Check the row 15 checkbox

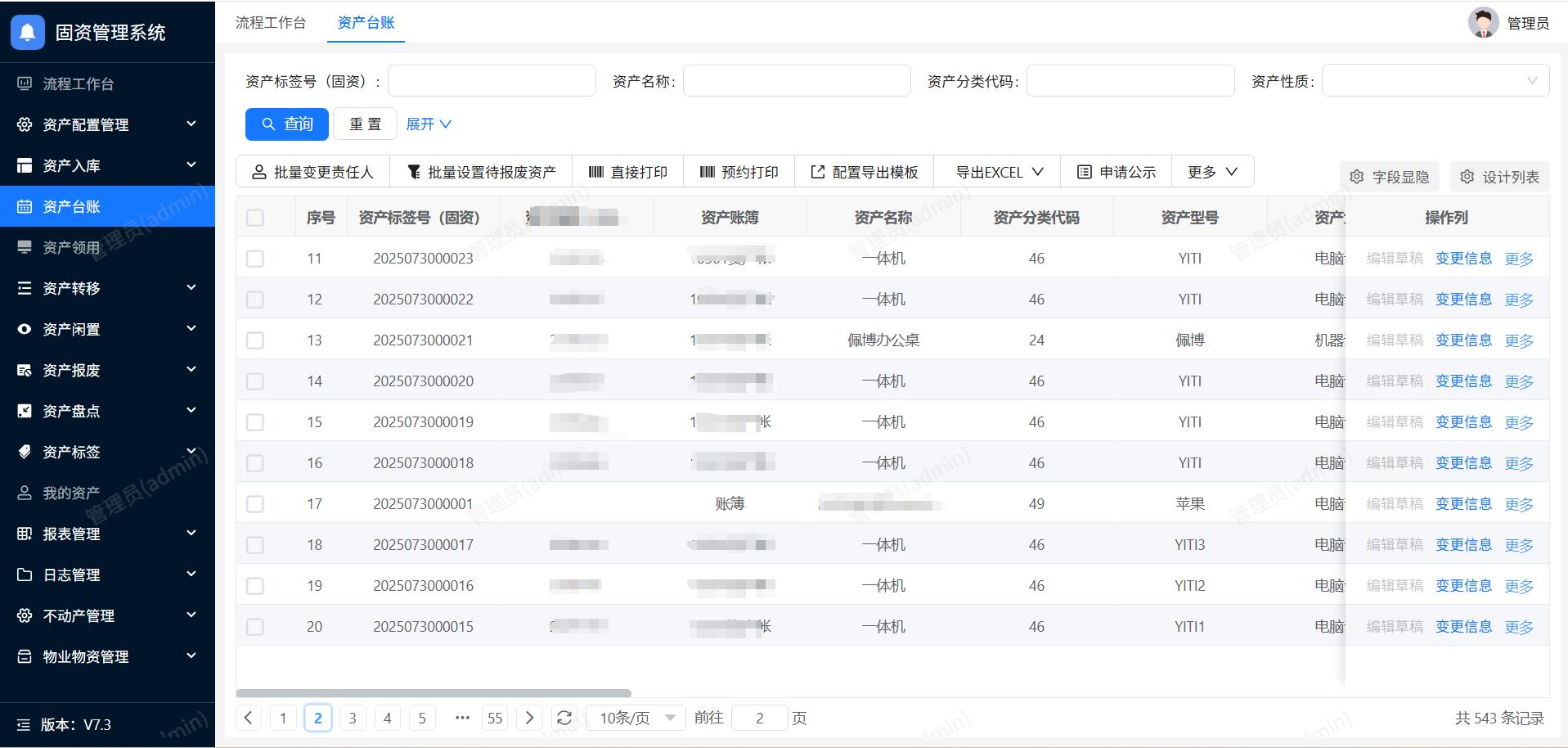(x=255, y=422)
